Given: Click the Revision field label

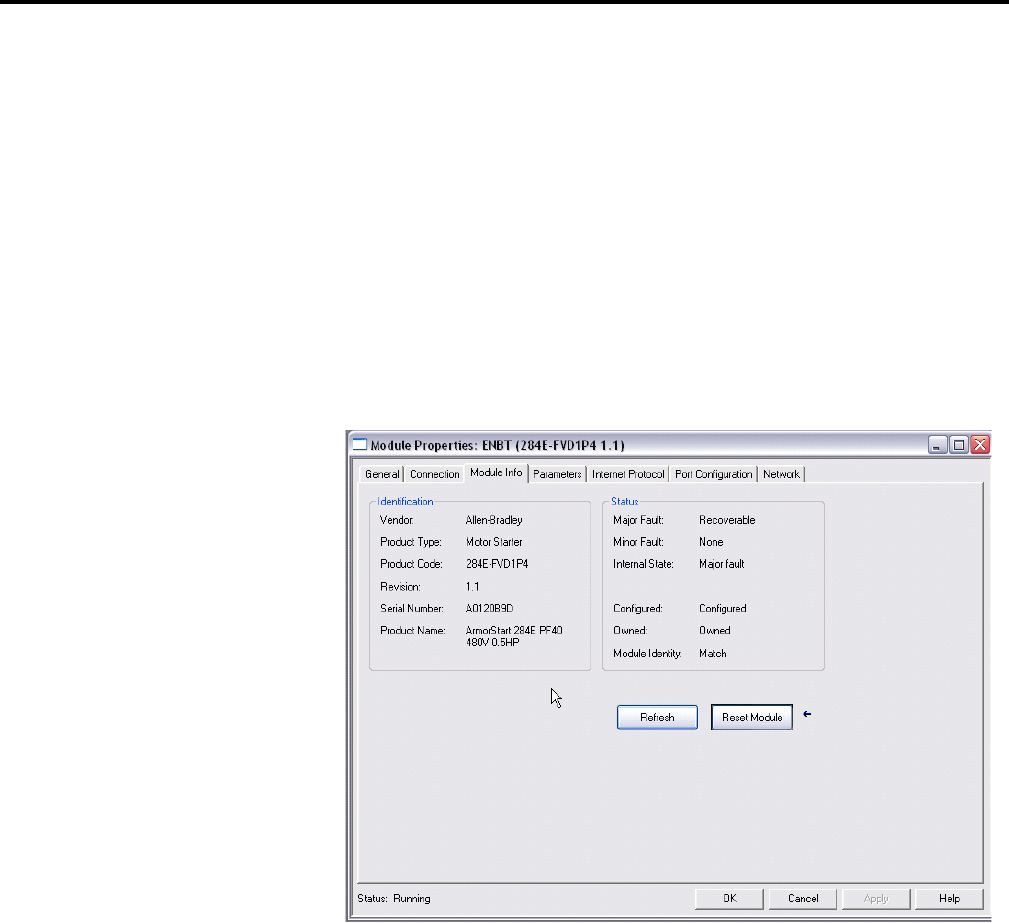Looking at the screenshot, I should click(400, 586).
